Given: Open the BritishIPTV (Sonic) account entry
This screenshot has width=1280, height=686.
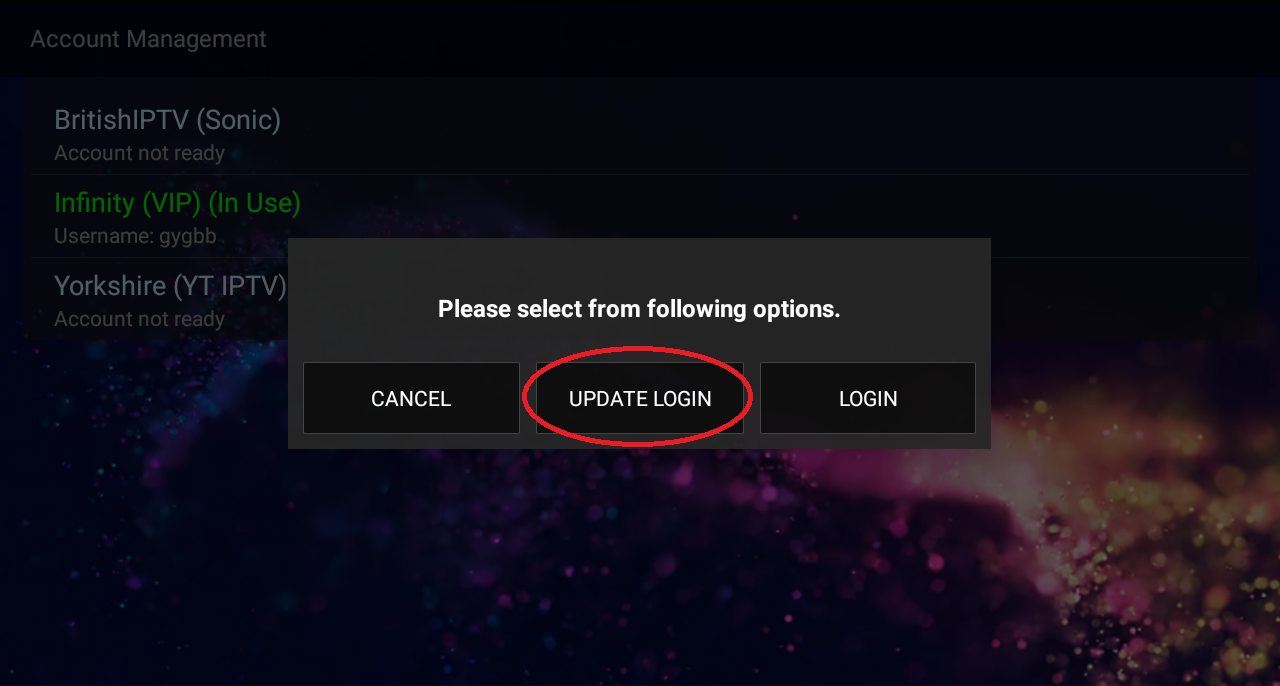Looking at the screenshot, I should 640,134.
